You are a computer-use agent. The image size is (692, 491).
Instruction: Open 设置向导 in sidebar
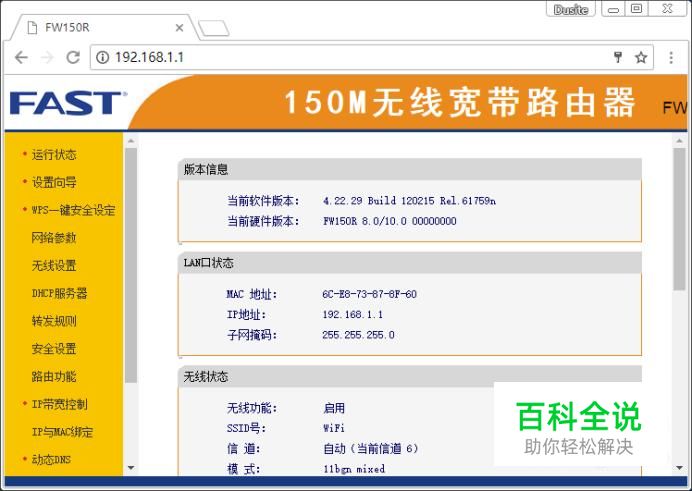point(54,182)
